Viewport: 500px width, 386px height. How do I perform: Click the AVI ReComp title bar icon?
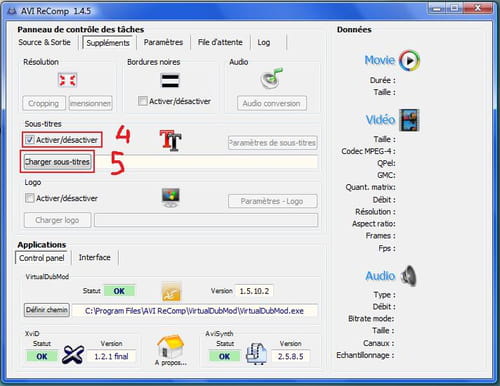[x=12, y=11]
